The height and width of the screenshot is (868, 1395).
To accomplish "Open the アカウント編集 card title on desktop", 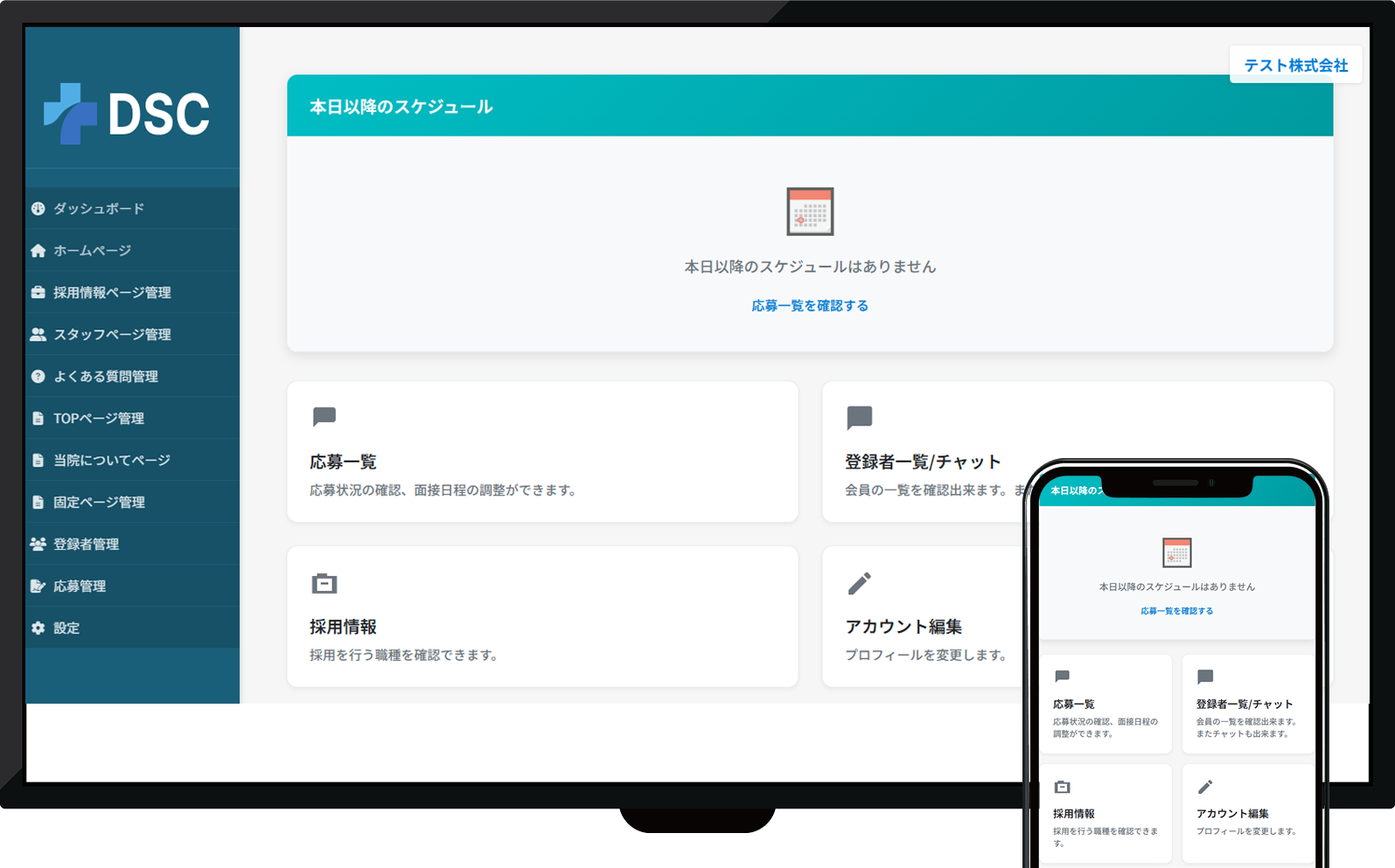I will [x=903, y=627].
